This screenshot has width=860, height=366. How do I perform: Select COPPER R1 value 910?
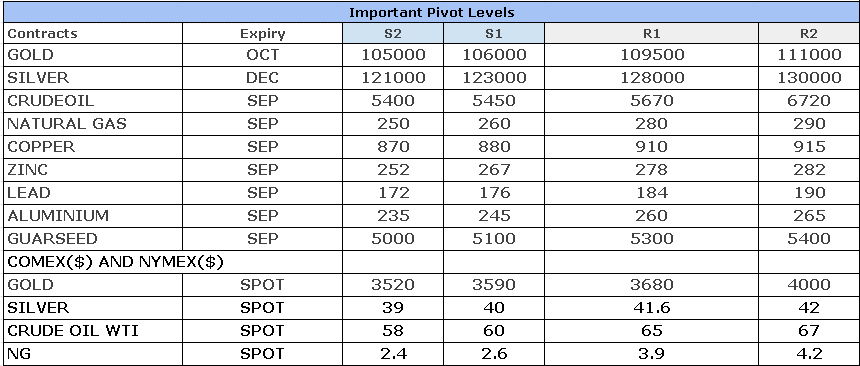(652, 147)
